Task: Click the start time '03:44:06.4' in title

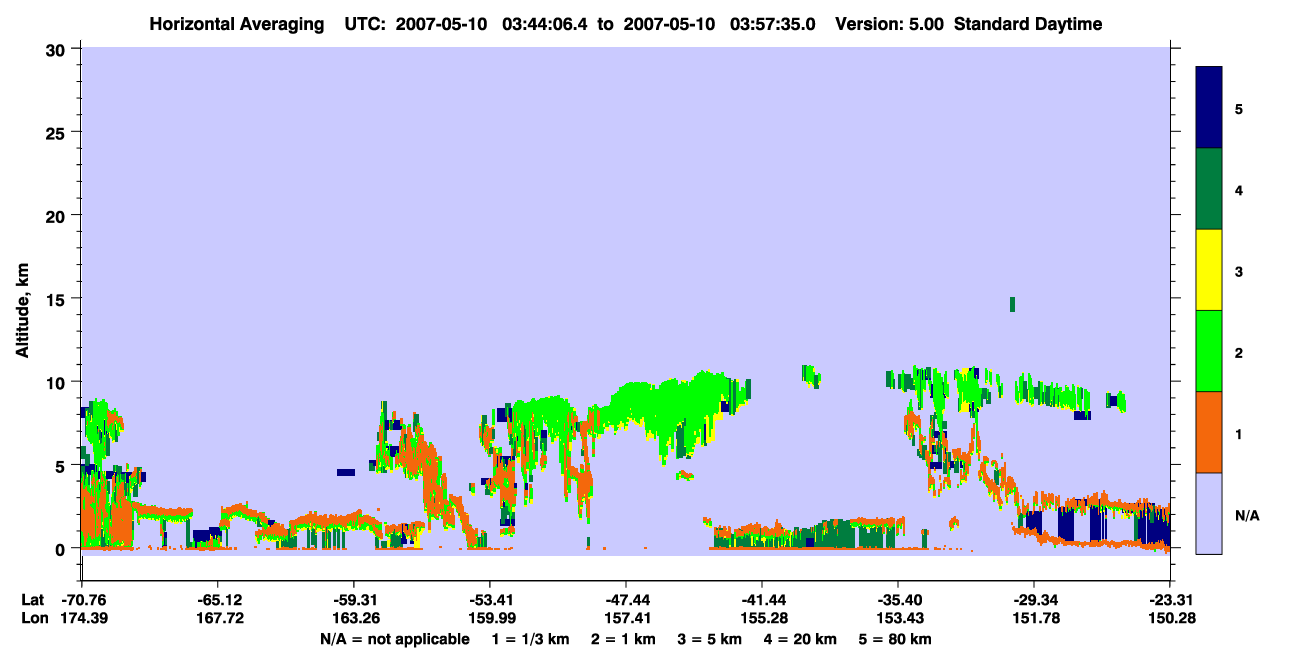Action: pos(544,24)
